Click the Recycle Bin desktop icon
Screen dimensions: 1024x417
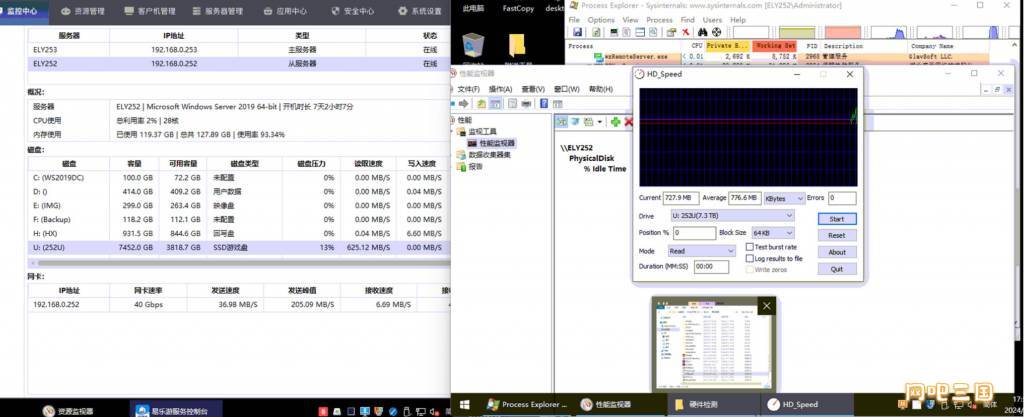click(472, 47)
